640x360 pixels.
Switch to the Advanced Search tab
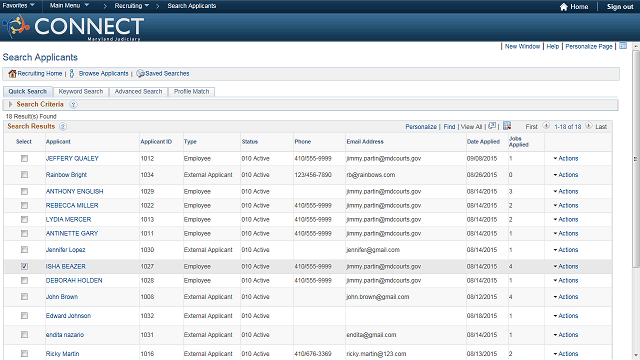pyautogui.click(x=138, y=91)
